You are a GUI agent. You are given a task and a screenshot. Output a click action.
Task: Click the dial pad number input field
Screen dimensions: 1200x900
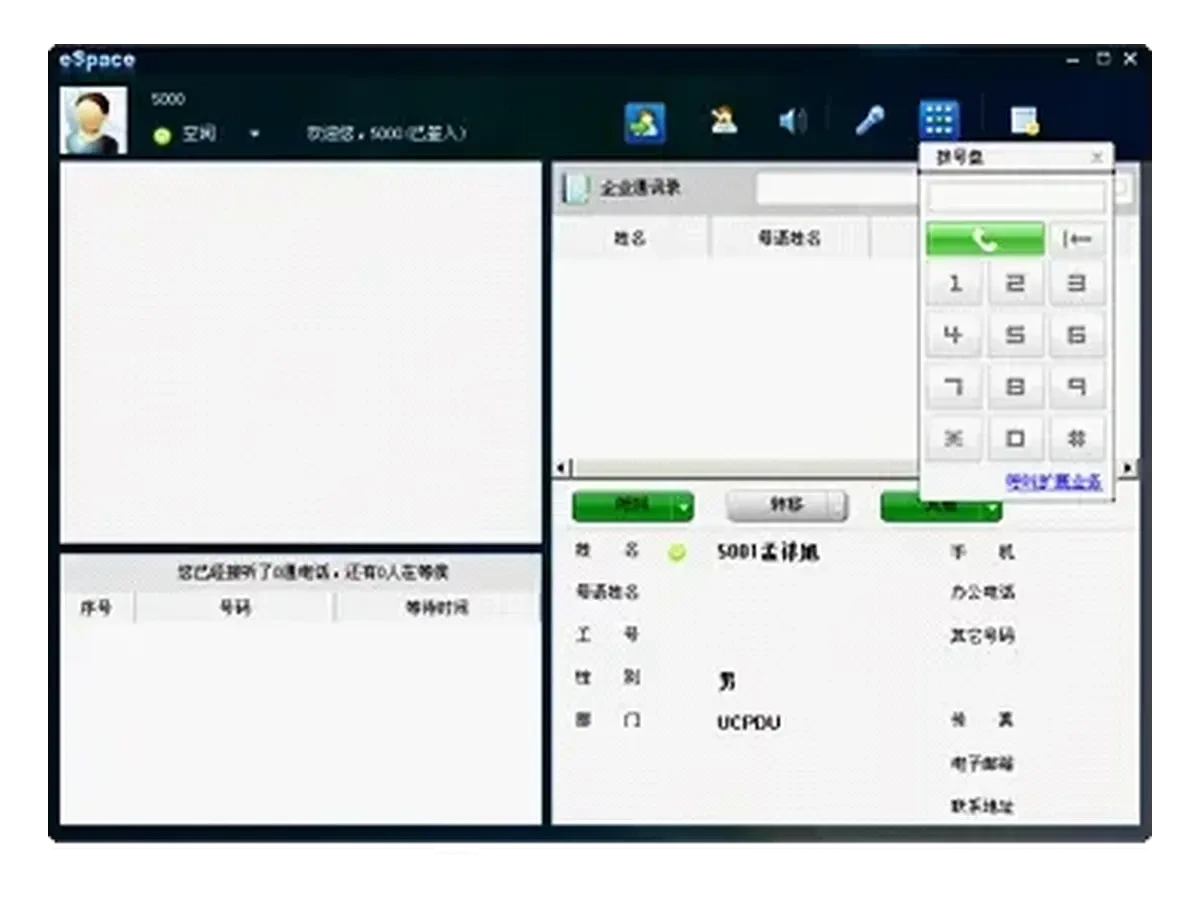(x=1016, y=197)
